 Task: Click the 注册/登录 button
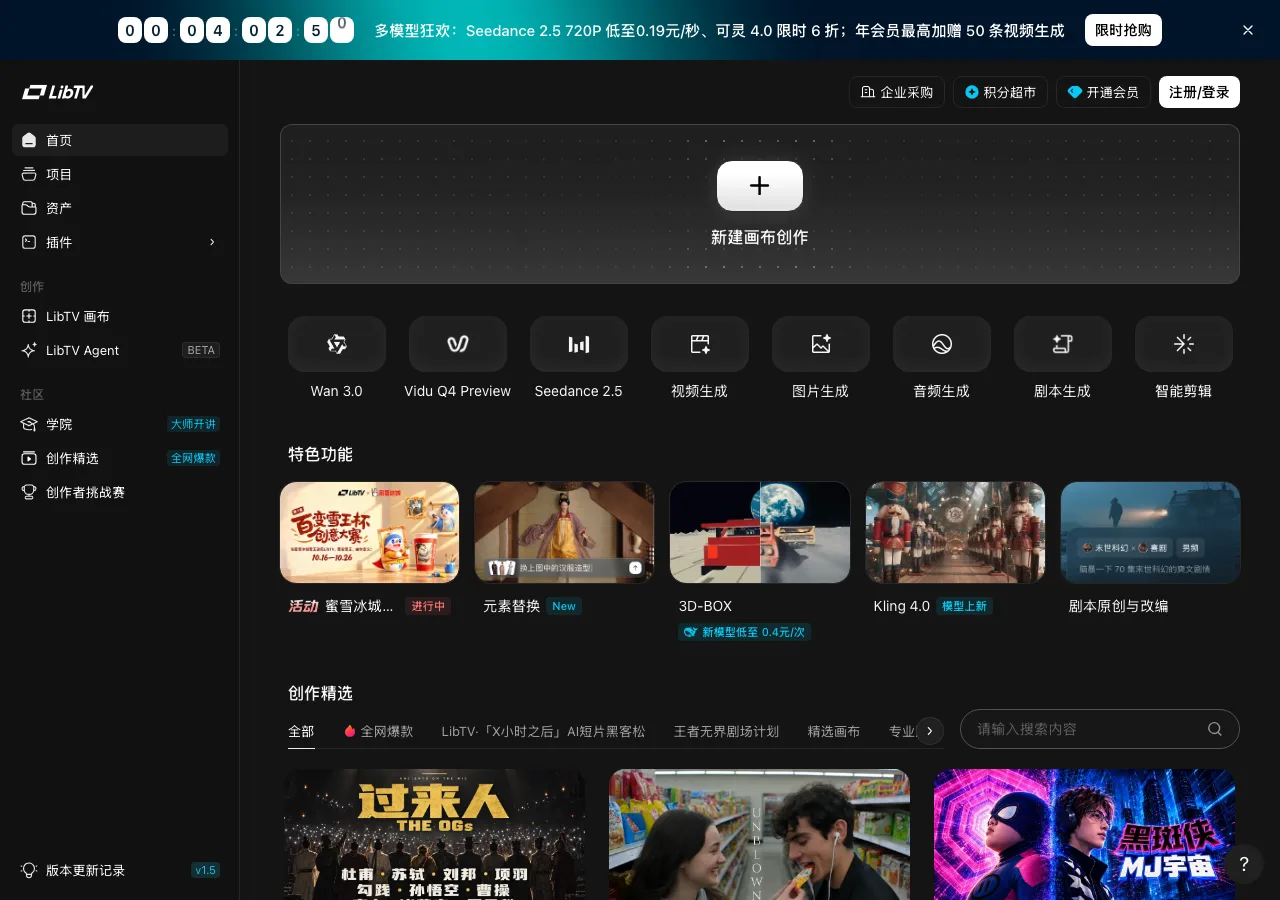(1199, 92)
